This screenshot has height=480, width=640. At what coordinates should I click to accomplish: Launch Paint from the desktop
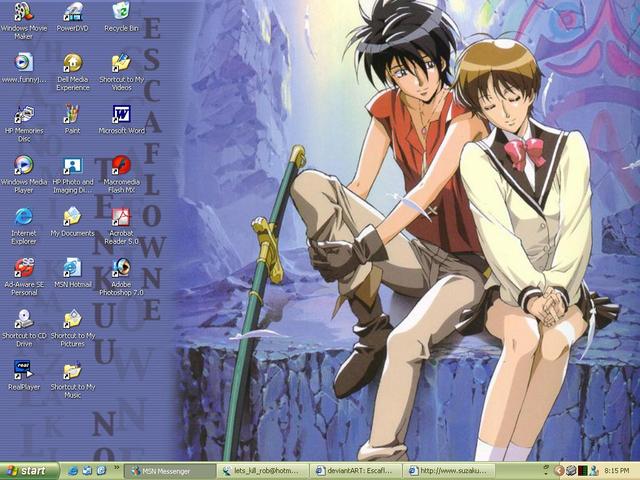tap(72, 119)
